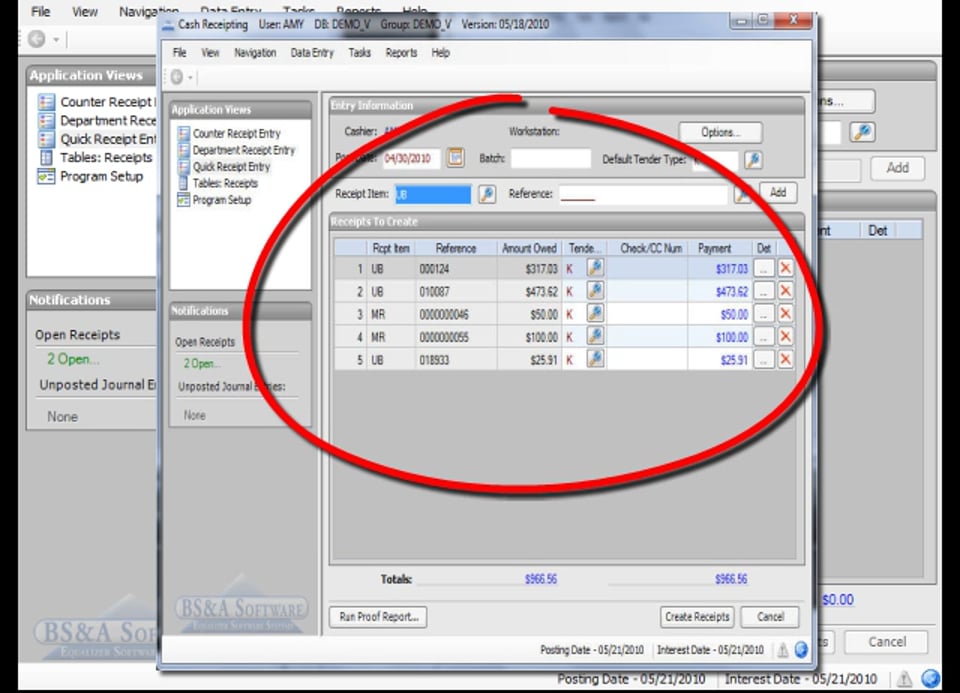
Task: Open Tasks menu in front window
Action: [359, 53]
